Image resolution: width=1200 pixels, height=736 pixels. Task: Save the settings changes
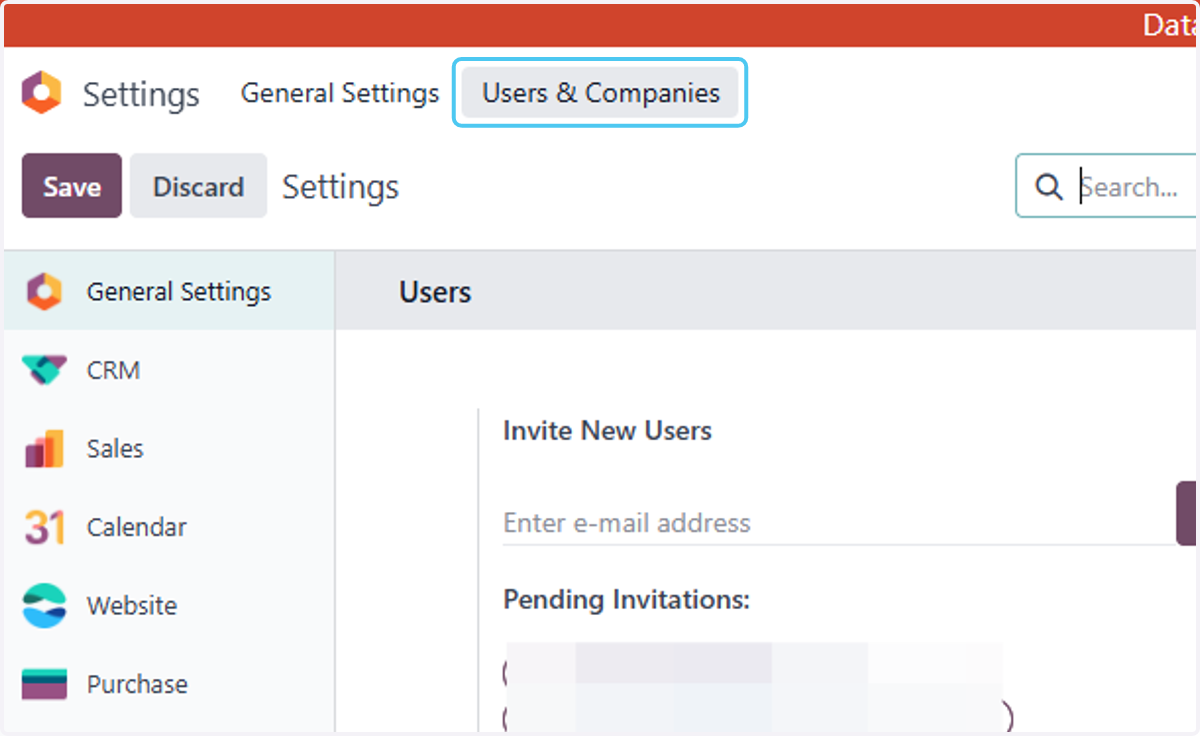click(72, 186)
